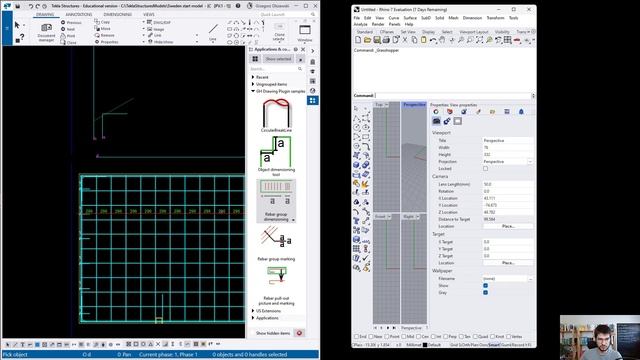Select the Rebar group marking thumbnail
The height and width of the screenshot is (360, 640).
(x=276, y=244)
